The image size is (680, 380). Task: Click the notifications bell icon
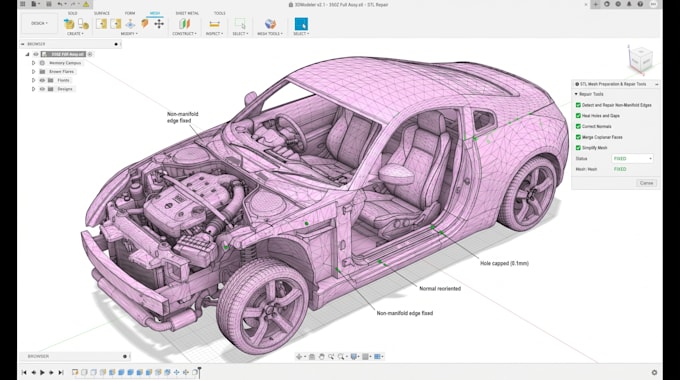tap(629, 4)
